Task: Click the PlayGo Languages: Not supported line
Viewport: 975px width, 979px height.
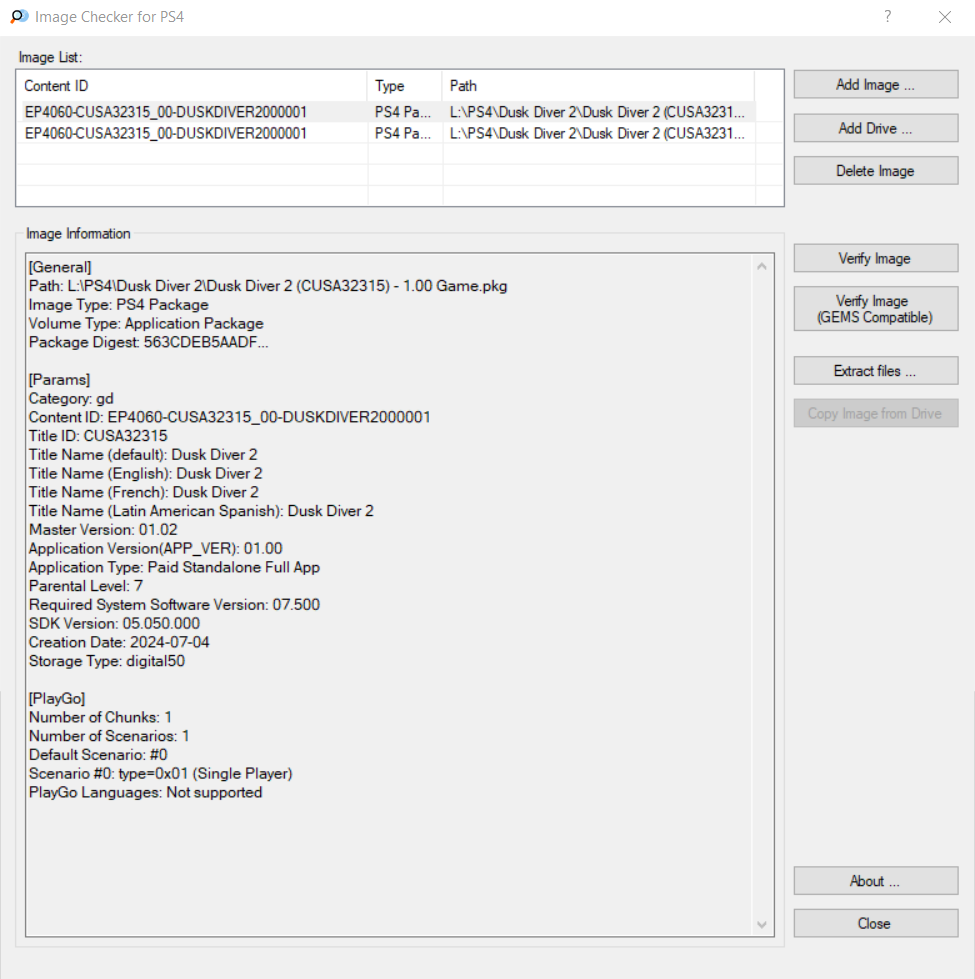Action: (x=145, y=792)
